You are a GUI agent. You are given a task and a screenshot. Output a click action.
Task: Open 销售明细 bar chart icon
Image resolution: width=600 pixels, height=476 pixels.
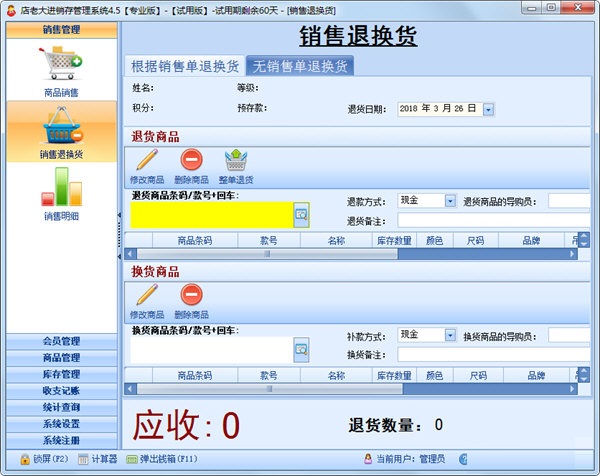click(61, 187)
